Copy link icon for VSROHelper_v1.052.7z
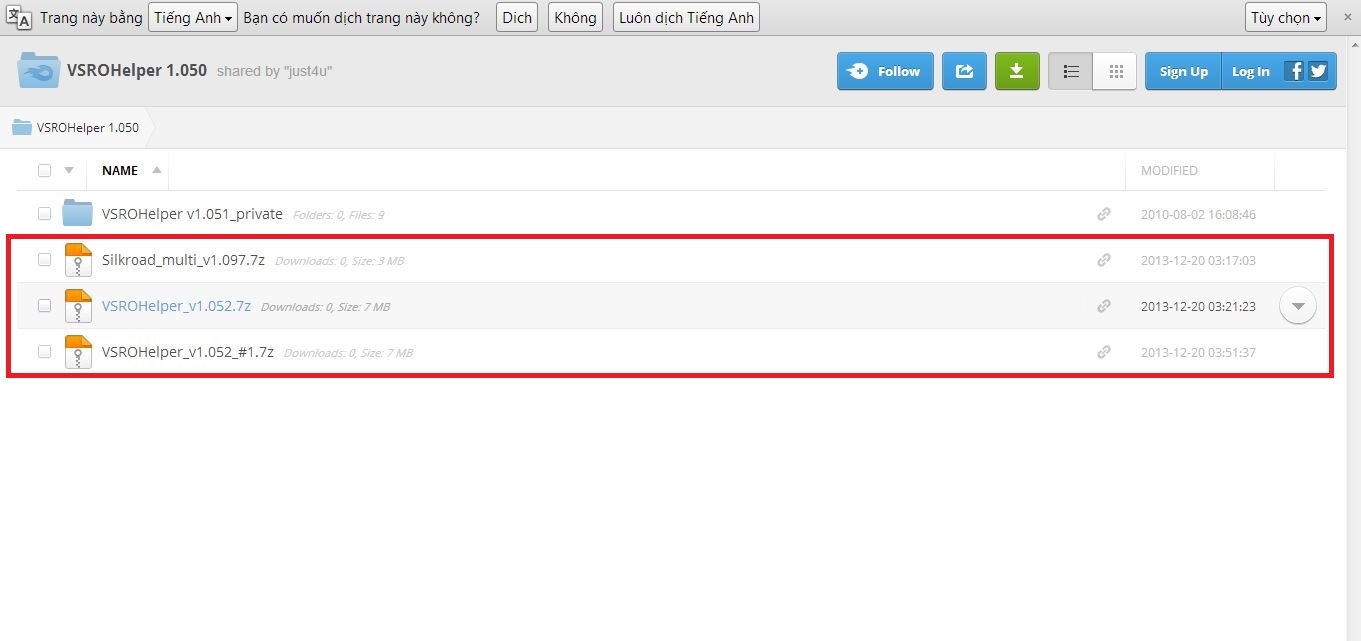The image size is (1361, 641). point(1104,306)
